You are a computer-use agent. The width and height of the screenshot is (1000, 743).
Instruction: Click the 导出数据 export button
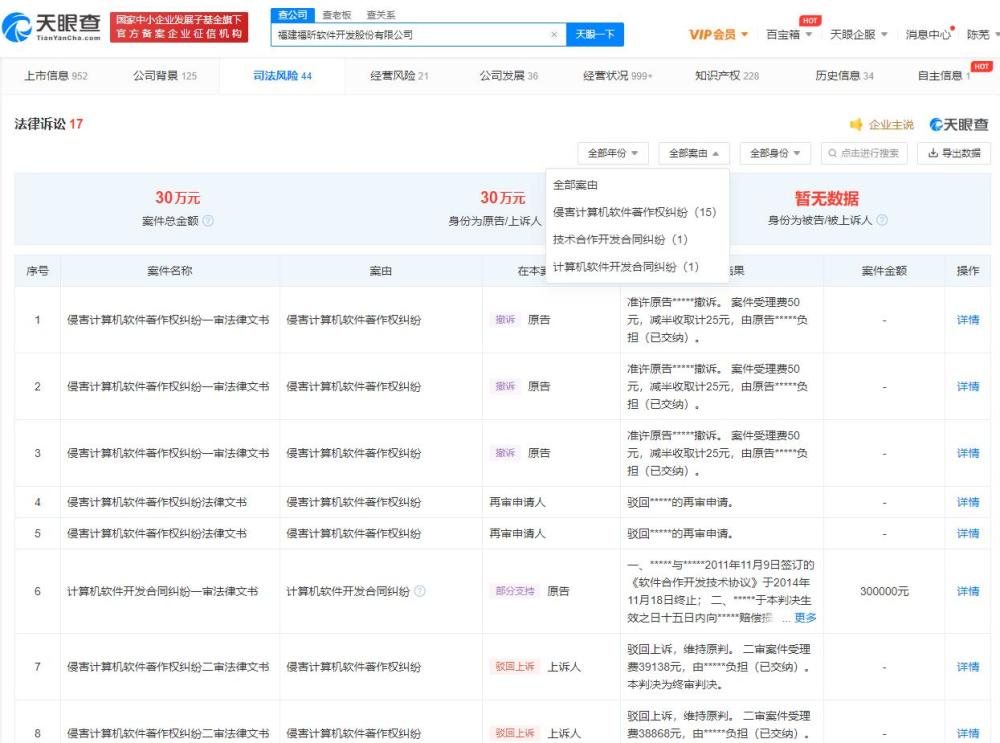point(954,153)
